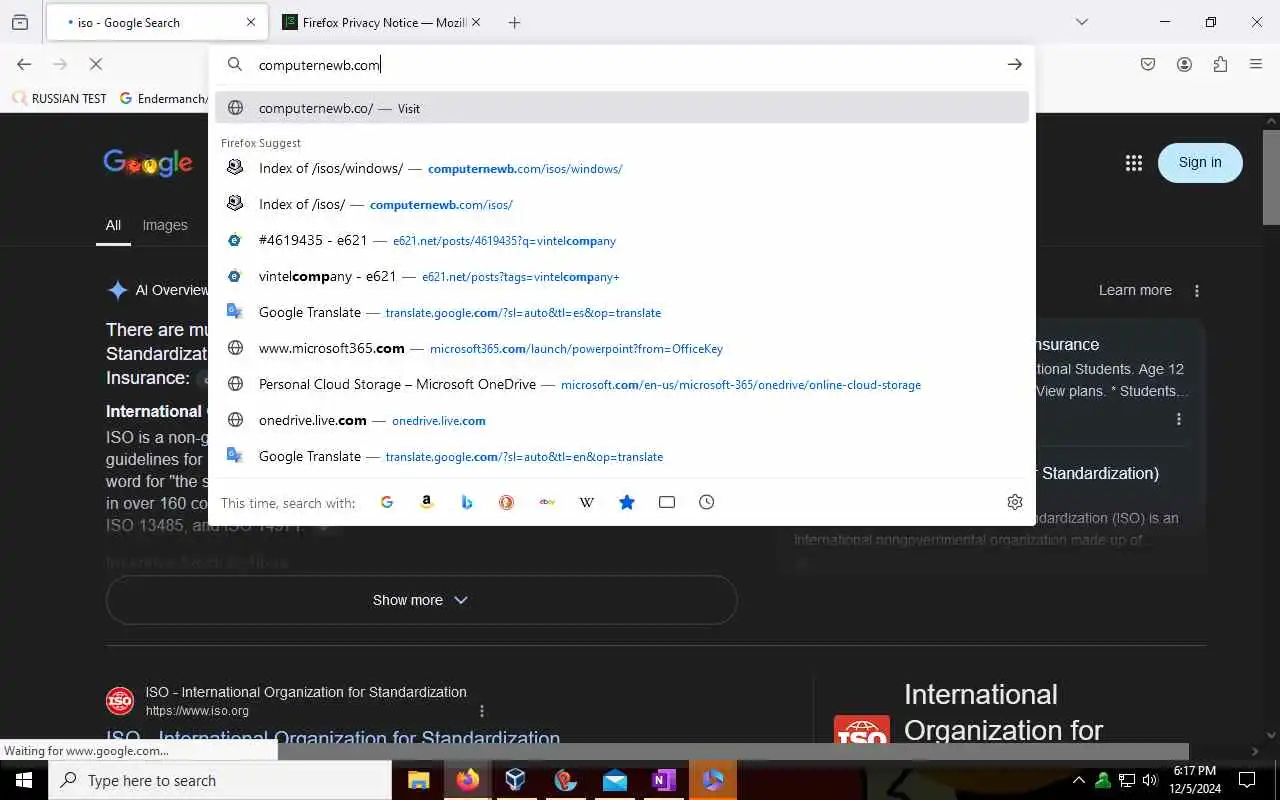Click the address bar text field
Viewport: 1280px width, 800px height.
pos(620,64)
